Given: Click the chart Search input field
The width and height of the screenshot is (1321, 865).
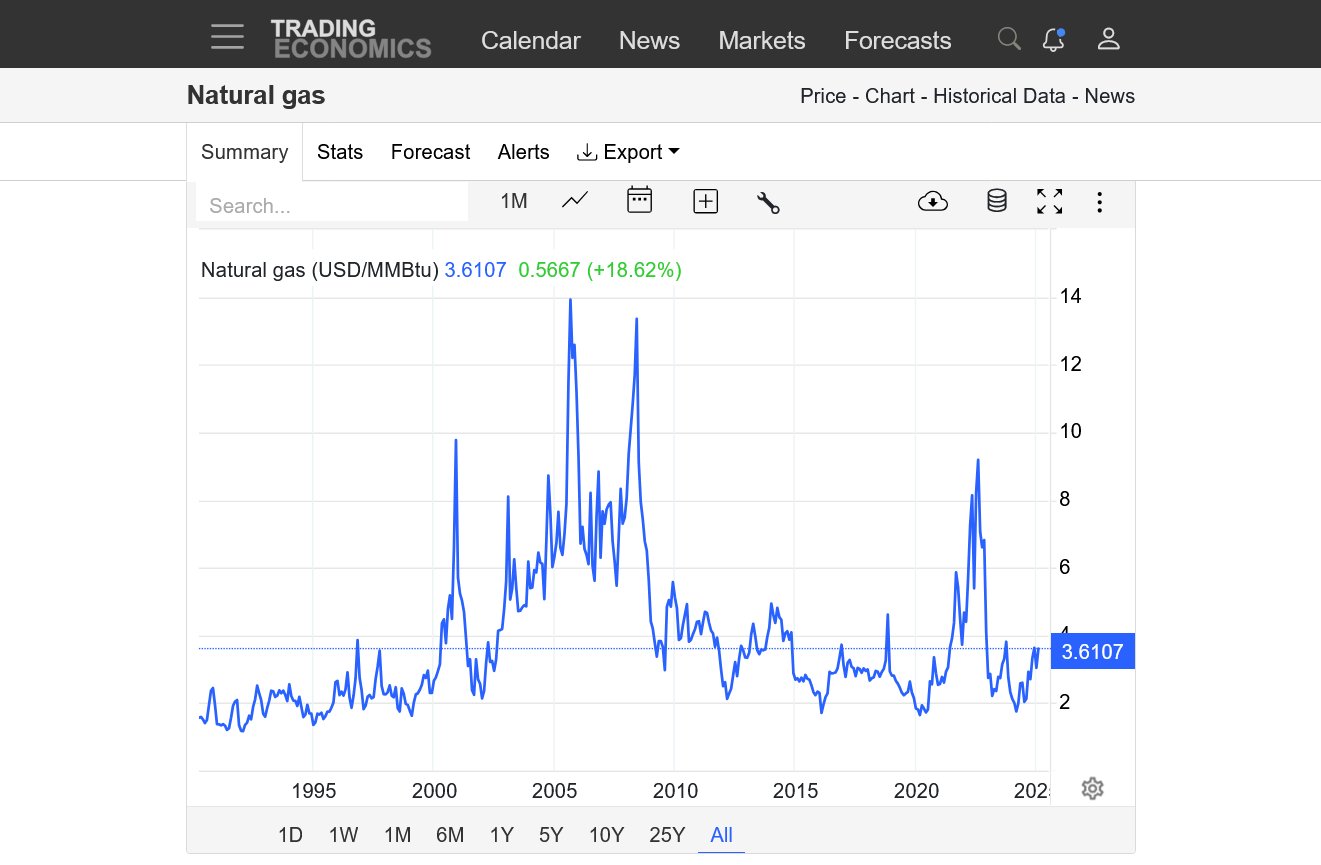Looking at the screenshot, I should click(332, 205).
